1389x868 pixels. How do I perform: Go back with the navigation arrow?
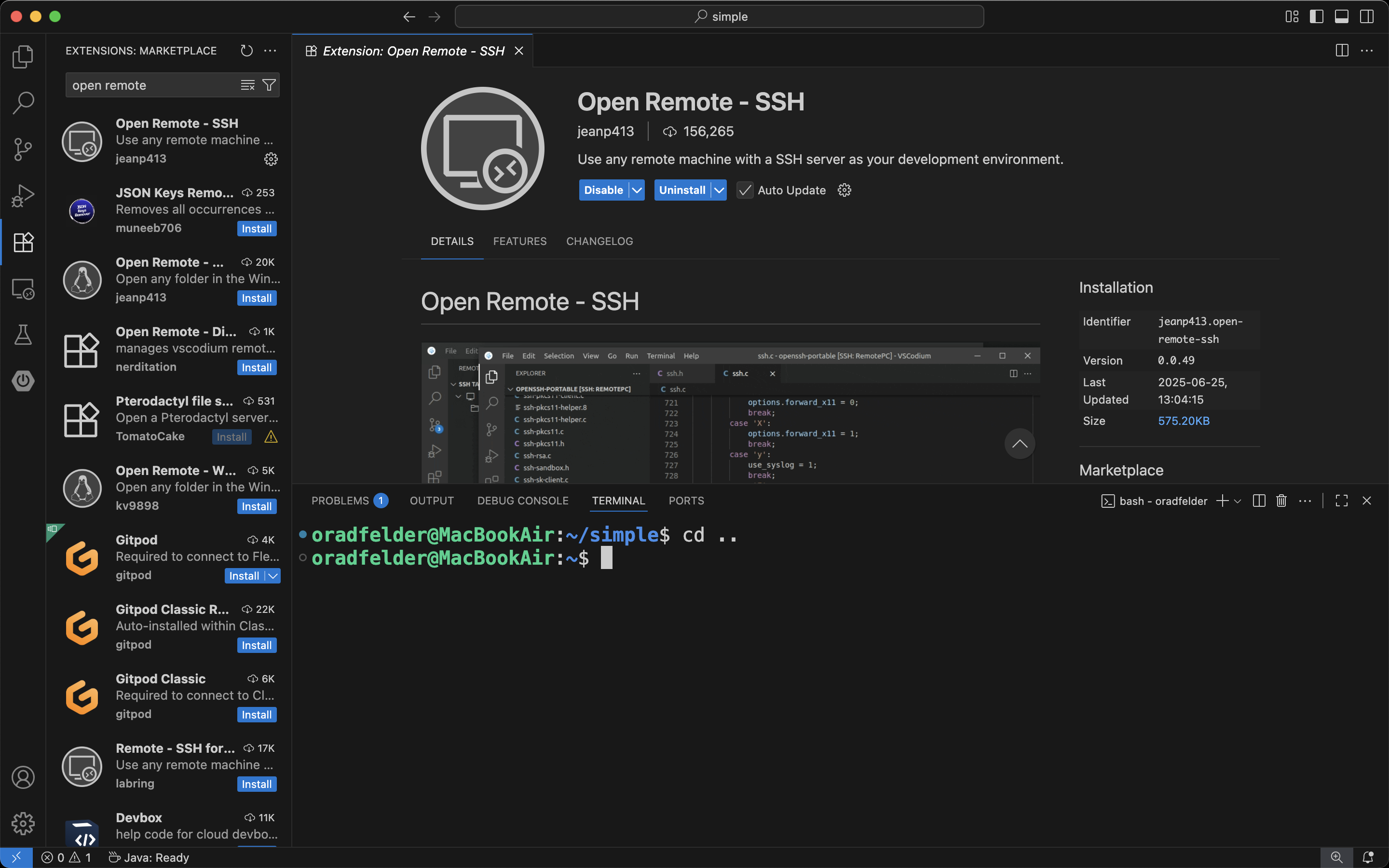click(409, 17)
